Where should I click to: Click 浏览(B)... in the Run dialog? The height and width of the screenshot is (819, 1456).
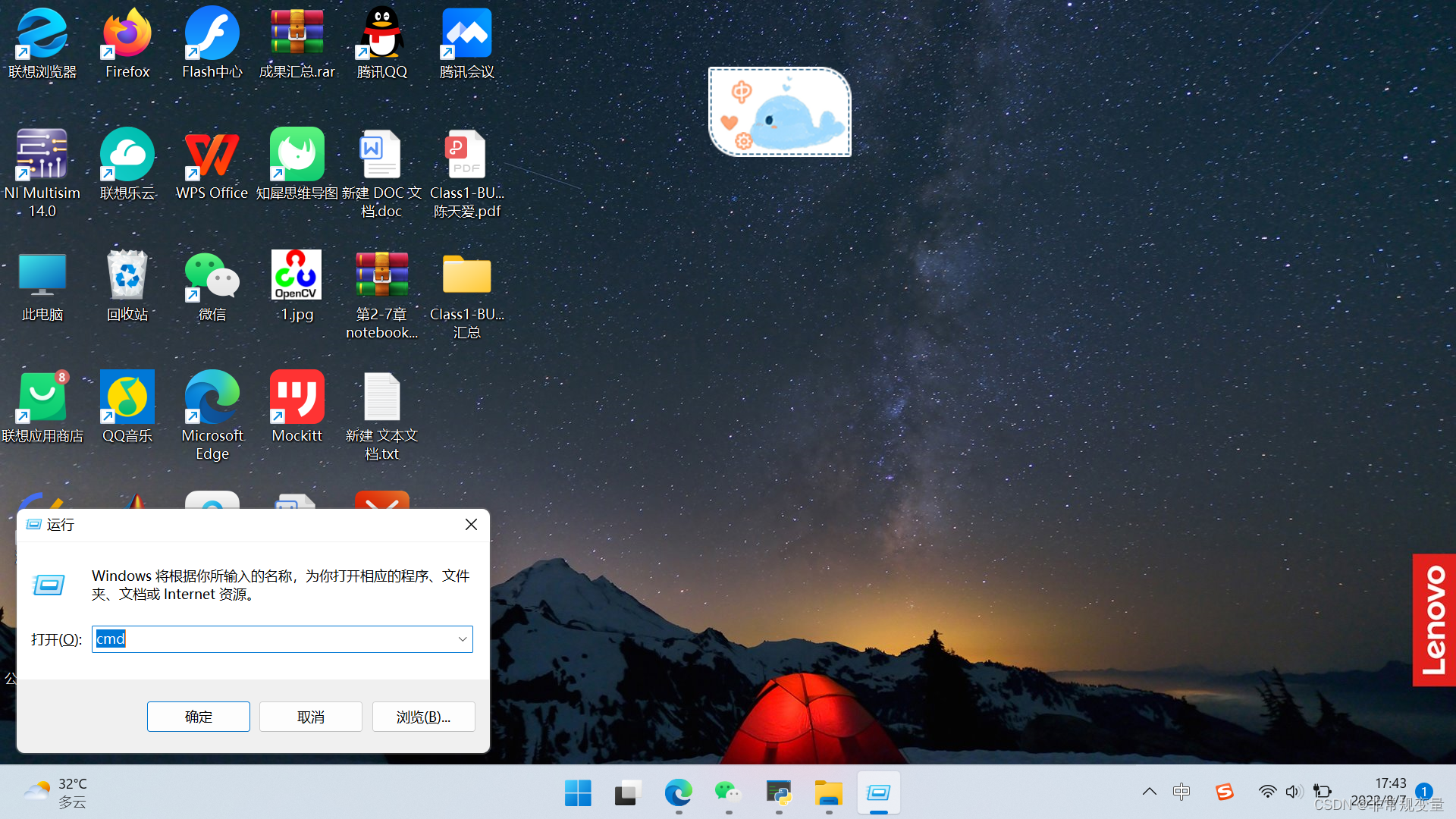coord(424,717)
